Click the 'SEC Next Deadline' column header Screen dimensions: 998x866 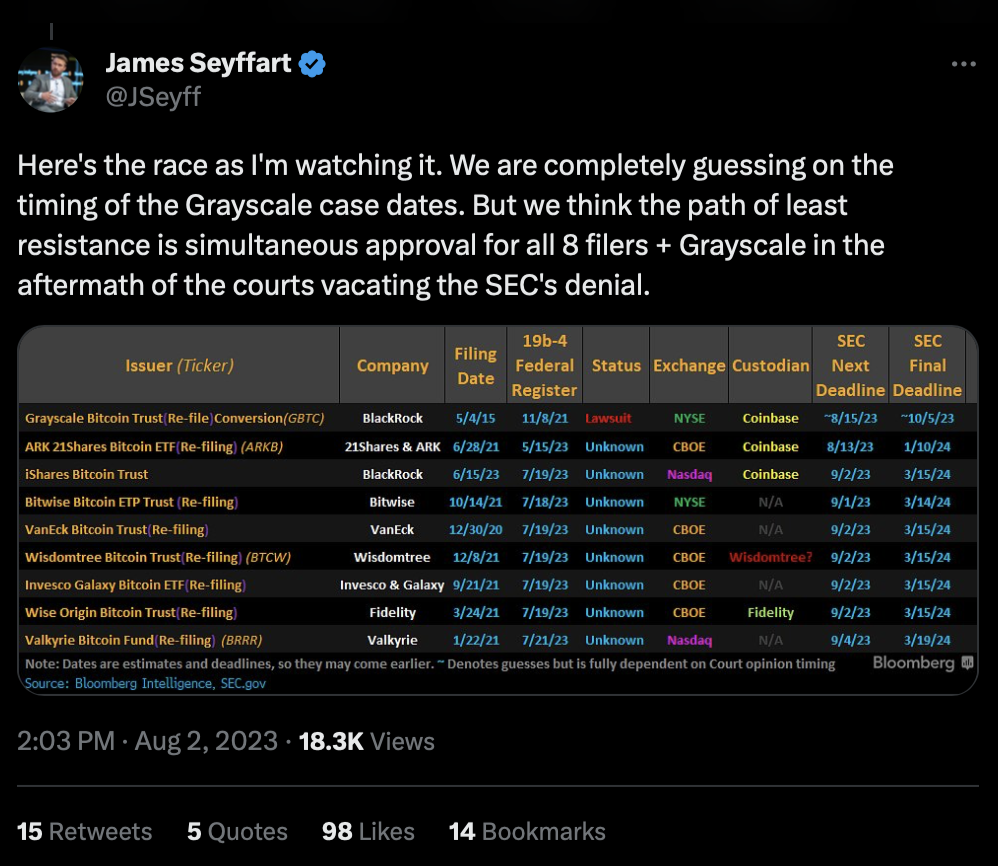(x=850, y=366)
